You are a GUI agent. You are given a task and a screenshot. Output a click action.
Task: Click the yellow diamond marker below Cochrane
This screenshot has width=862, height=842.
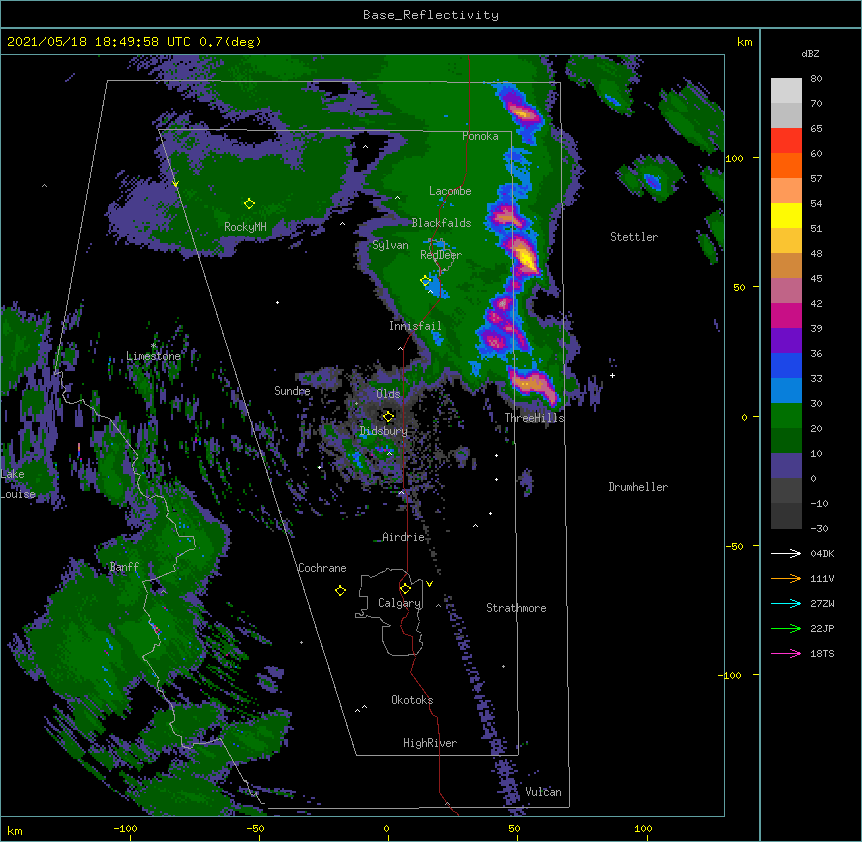click(340, 591)
